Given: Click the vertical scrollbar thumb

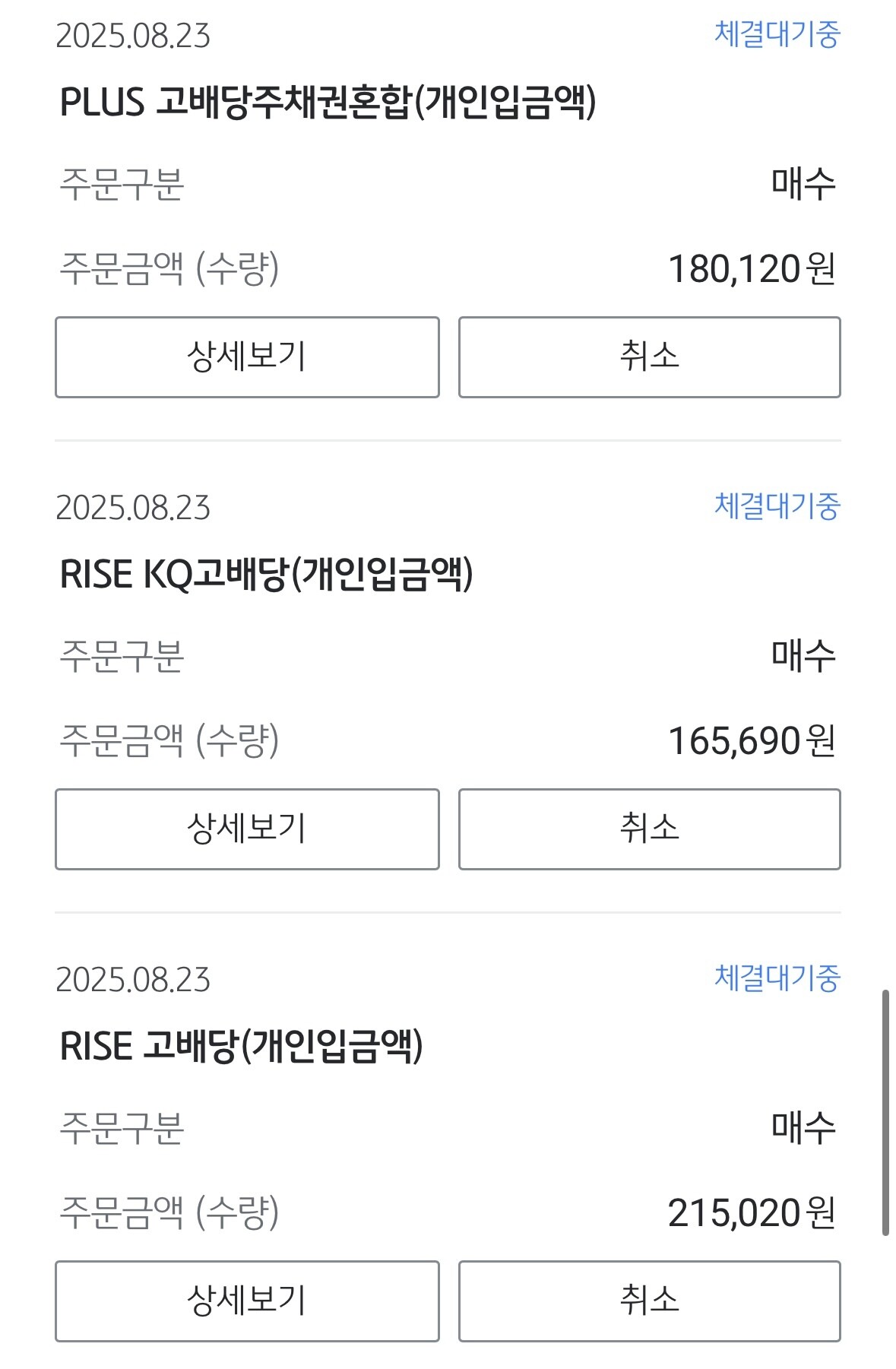Looking at the screenshot, I should 885,1112.
